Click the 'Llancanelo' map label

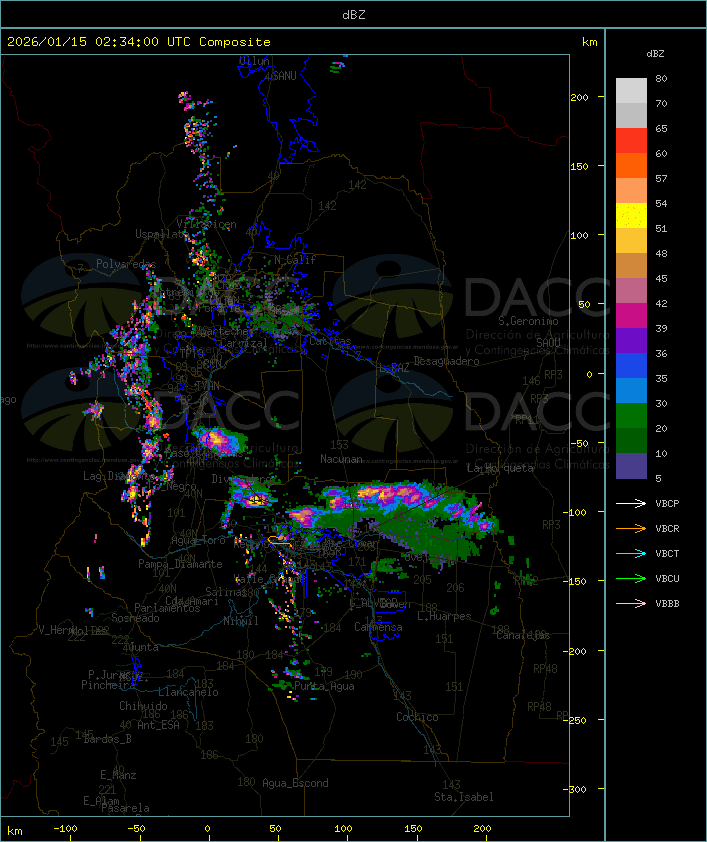pos(188,692)
